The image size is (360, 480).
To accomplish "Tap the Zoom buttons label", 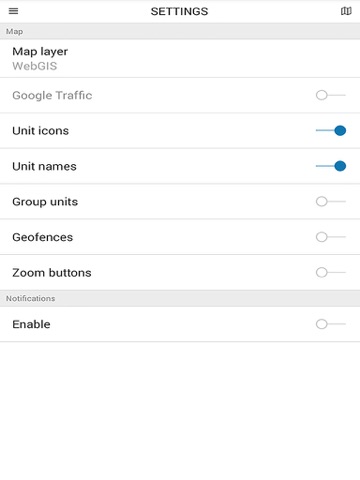I will 52,273.
